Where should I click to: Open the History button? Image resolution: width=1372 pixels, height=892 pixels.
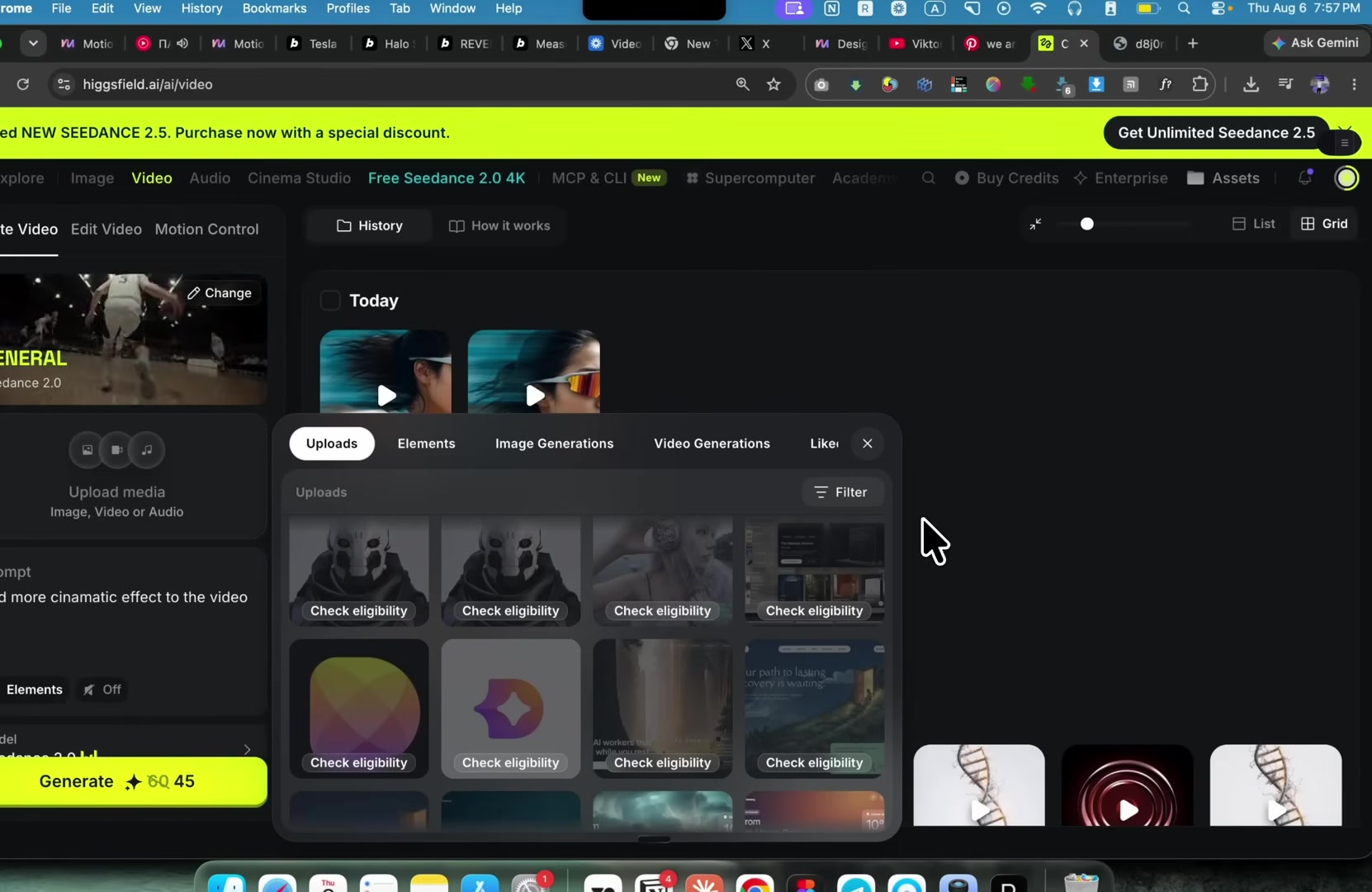tap(369, 225)
